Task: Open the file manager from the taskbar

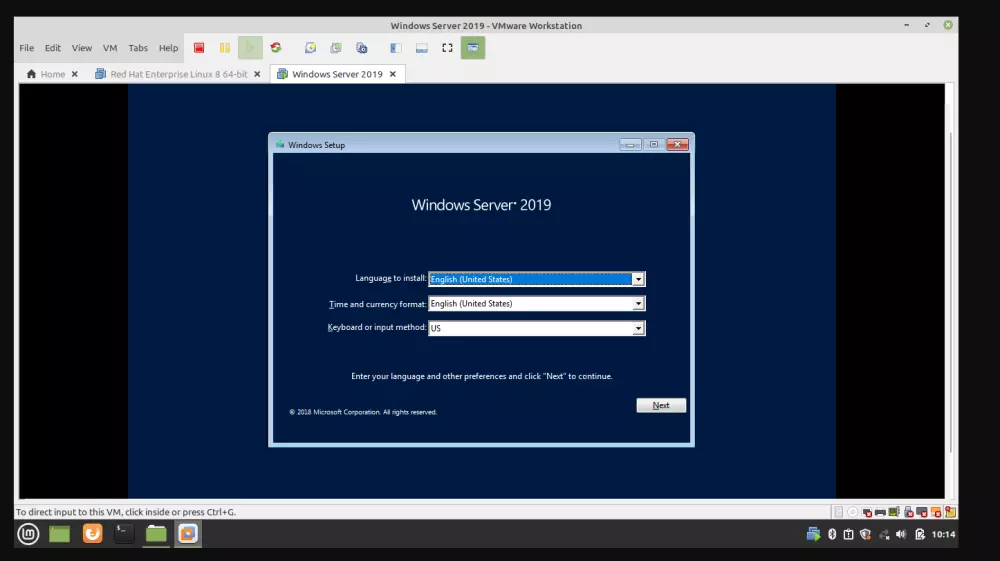Action: point(156,534)
